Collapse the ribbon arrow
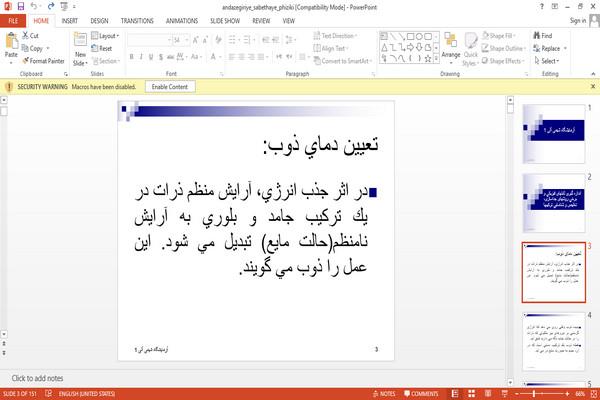This screenshot has height=400, width=600. [593, 73]
